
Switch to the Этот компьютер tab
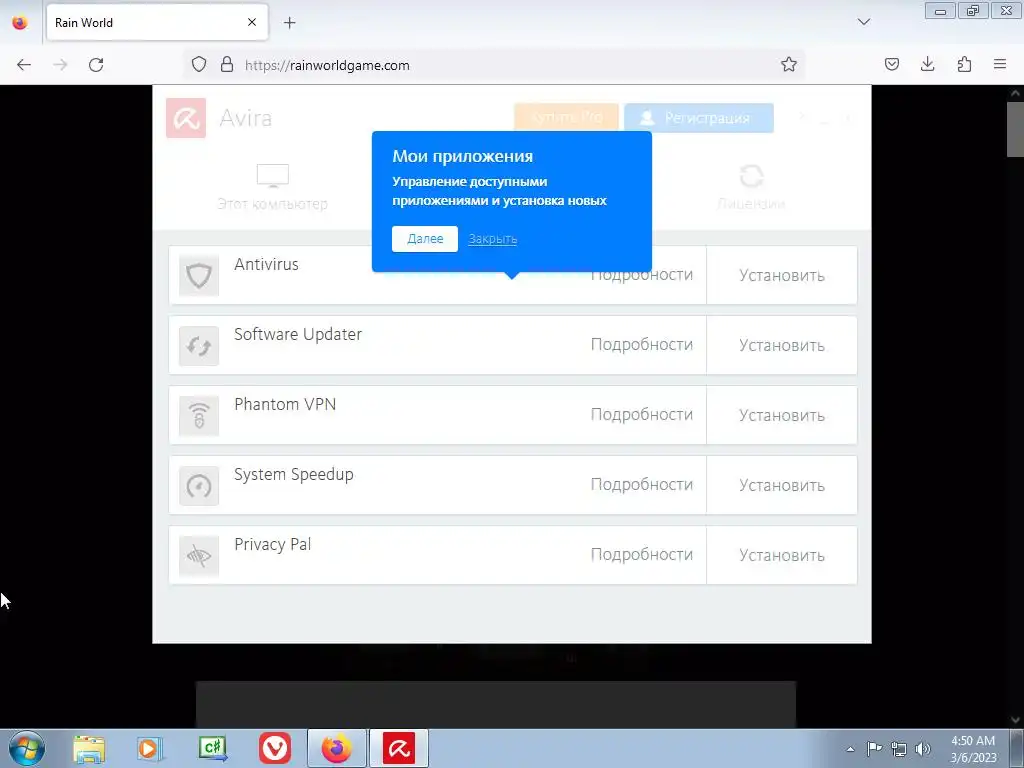272,188
